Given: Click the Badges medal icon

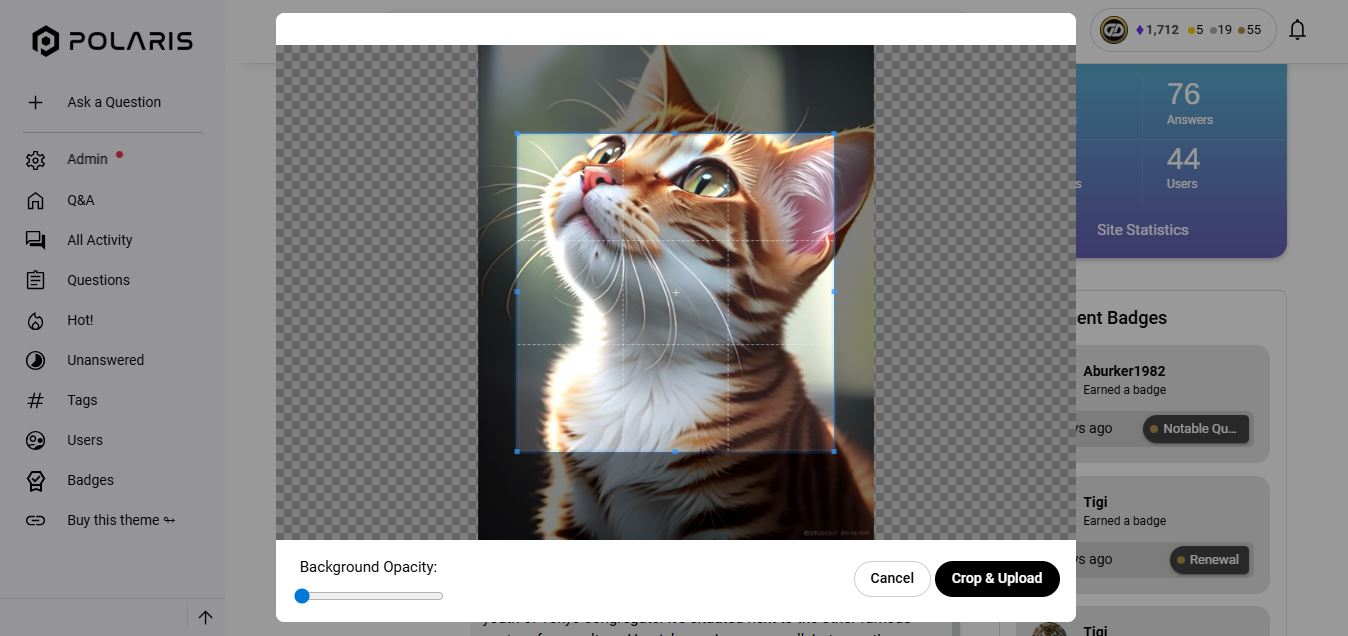Looking at the screenshot, I should pyautogui.click(x=35, y=480).
